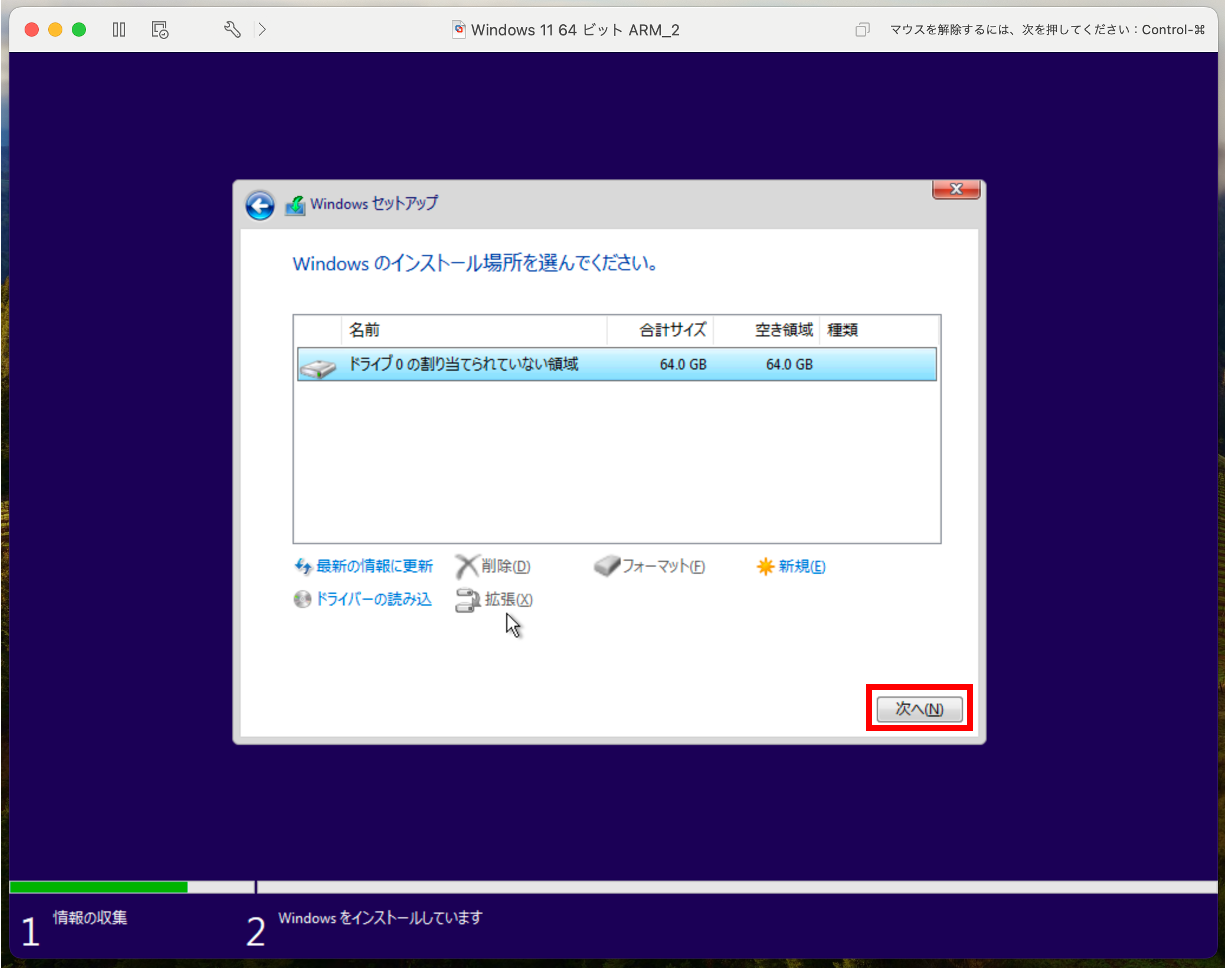The image size is (1226, 968).
Task: Close the Windows Setup dialog
Action: coord(955,189)
